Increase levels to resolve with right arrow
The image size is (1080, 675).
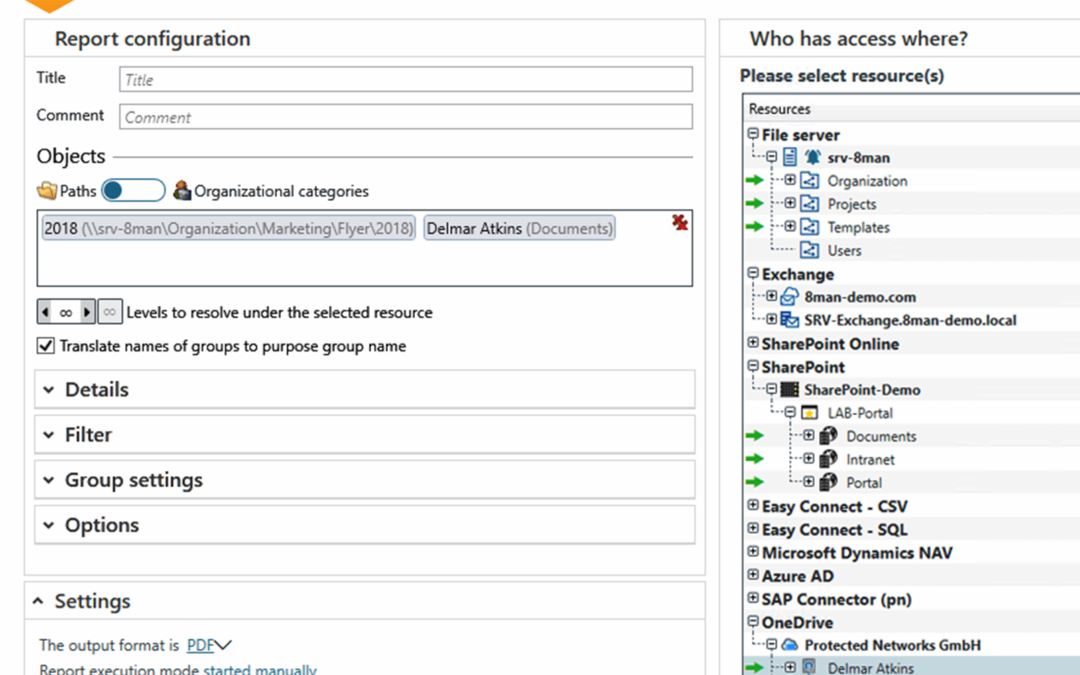pyautogui.click(x=87, y=312)
